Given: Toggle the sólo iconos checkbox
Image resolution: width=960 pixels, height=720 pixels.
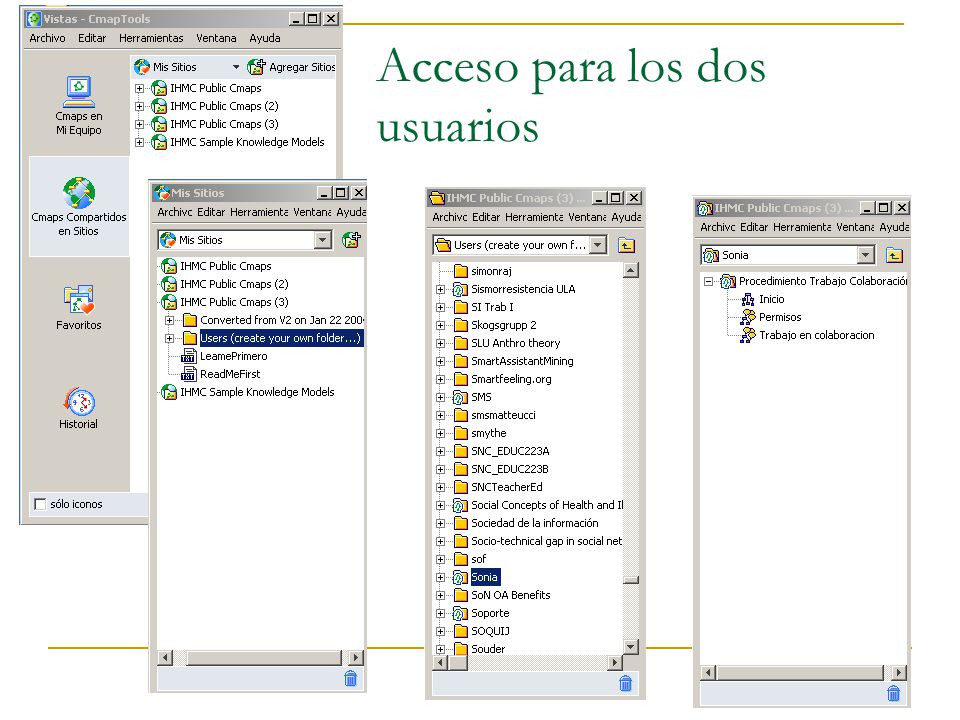Looking at the screenshot, I should [x=40, y=504].
